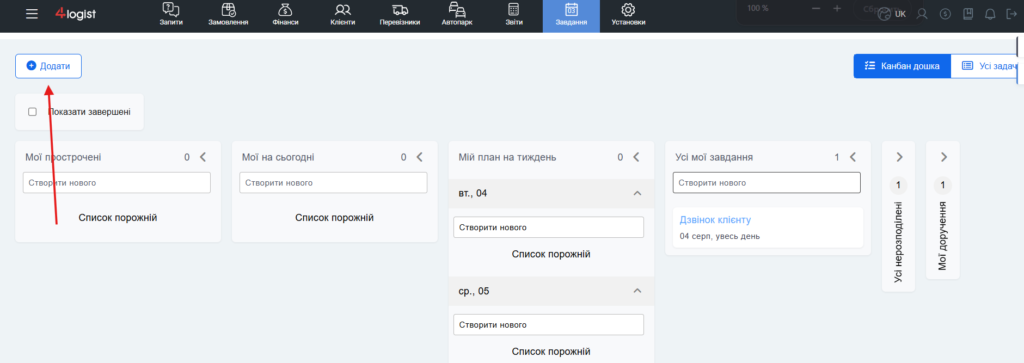Toggle the Показати завершені checkbox
Viewport: 1024px width, 363px height.
click(32, 112)
